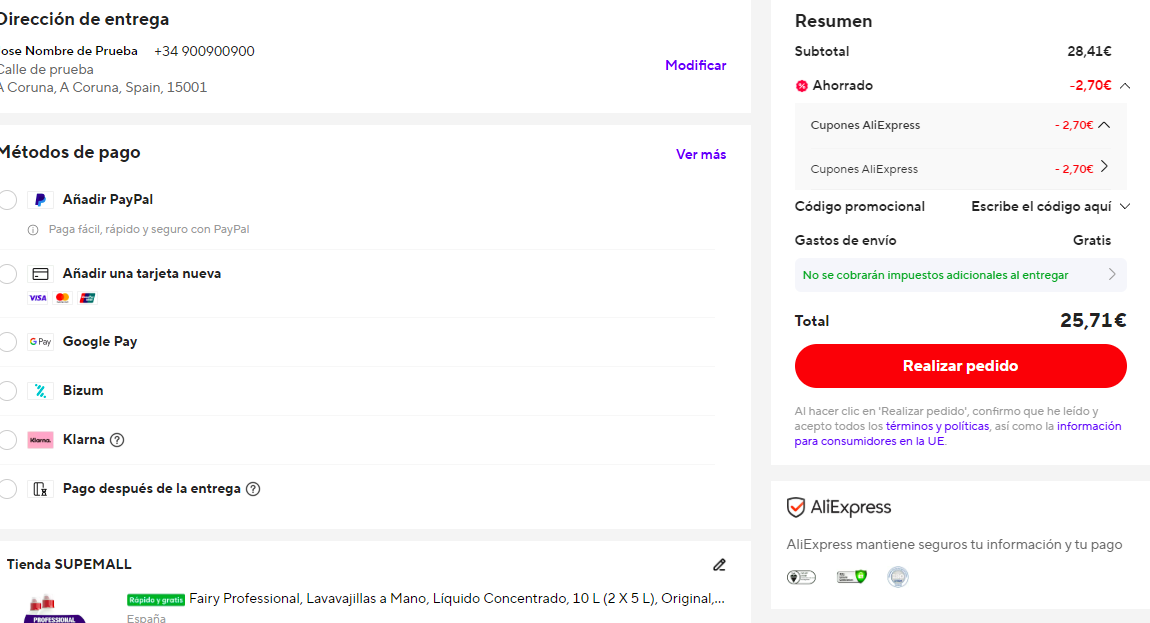Click the Google Pay logo icon
Image resolution: width=1150 pixels, height=623 pixels.
tap(40, 341)
